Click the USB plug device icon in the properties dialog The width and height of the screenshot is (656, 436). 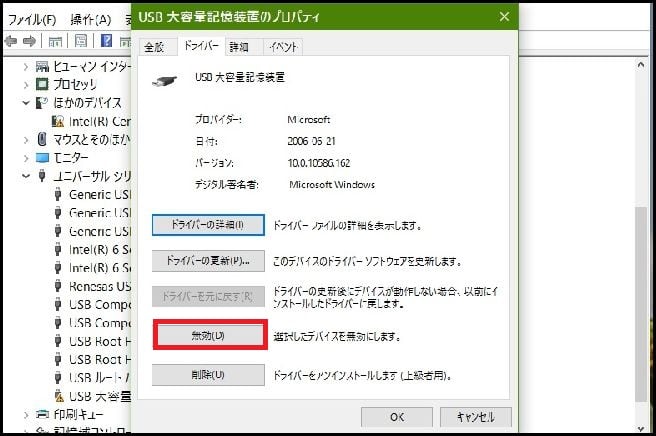[164, 81]
